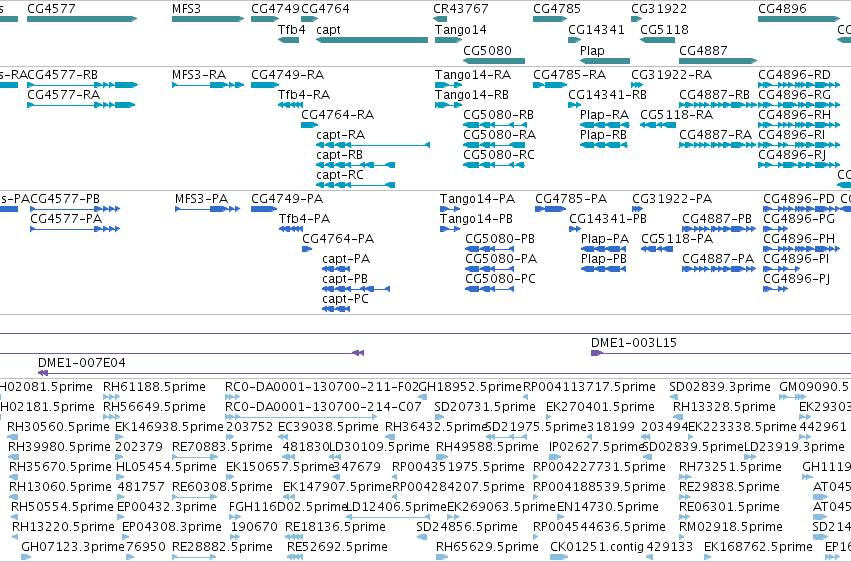Click the RH13328.5prime EST
This screenshot has width=851, height=562.
point(678,417)
